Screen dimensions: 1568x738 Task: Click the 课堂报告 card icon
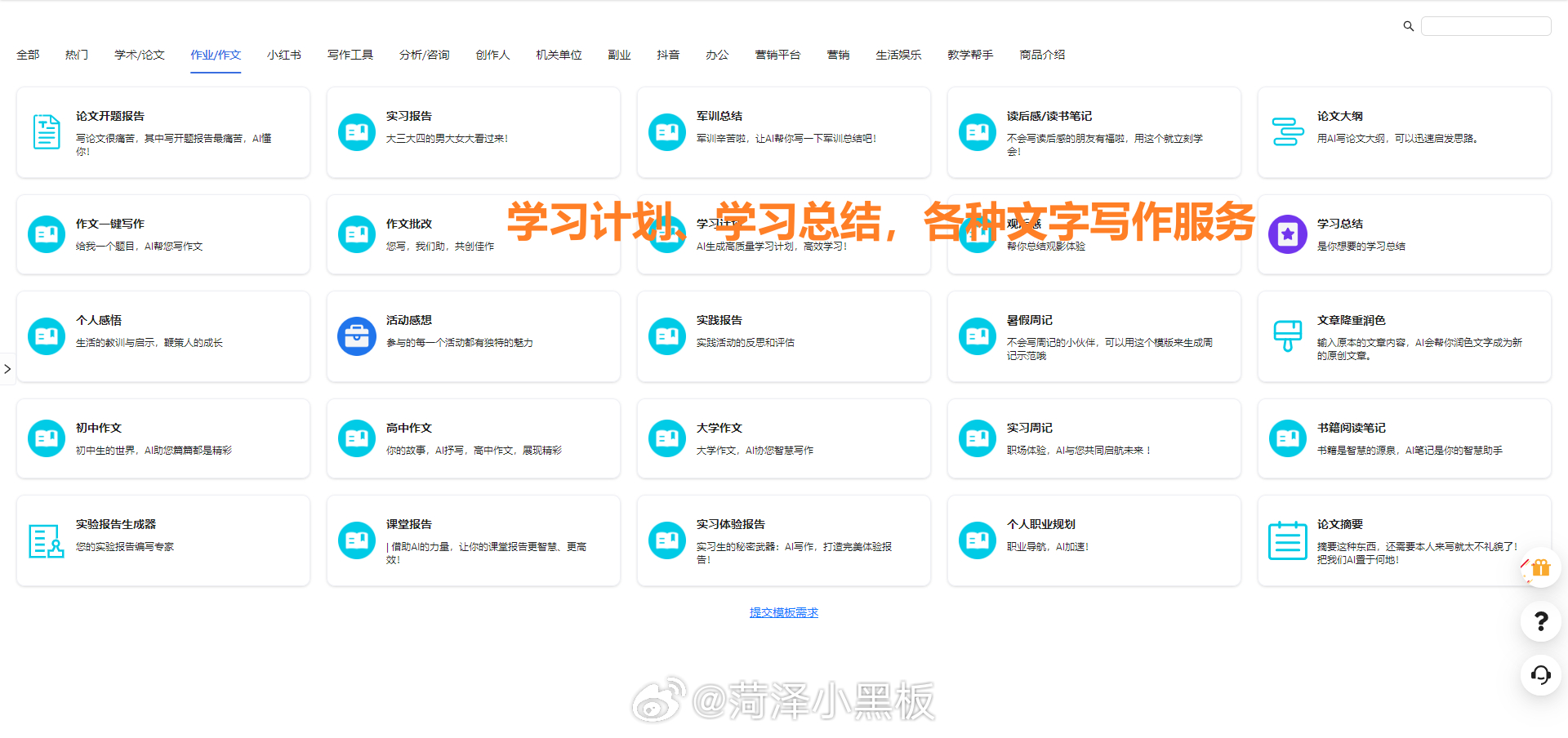[x=357, y=540]
